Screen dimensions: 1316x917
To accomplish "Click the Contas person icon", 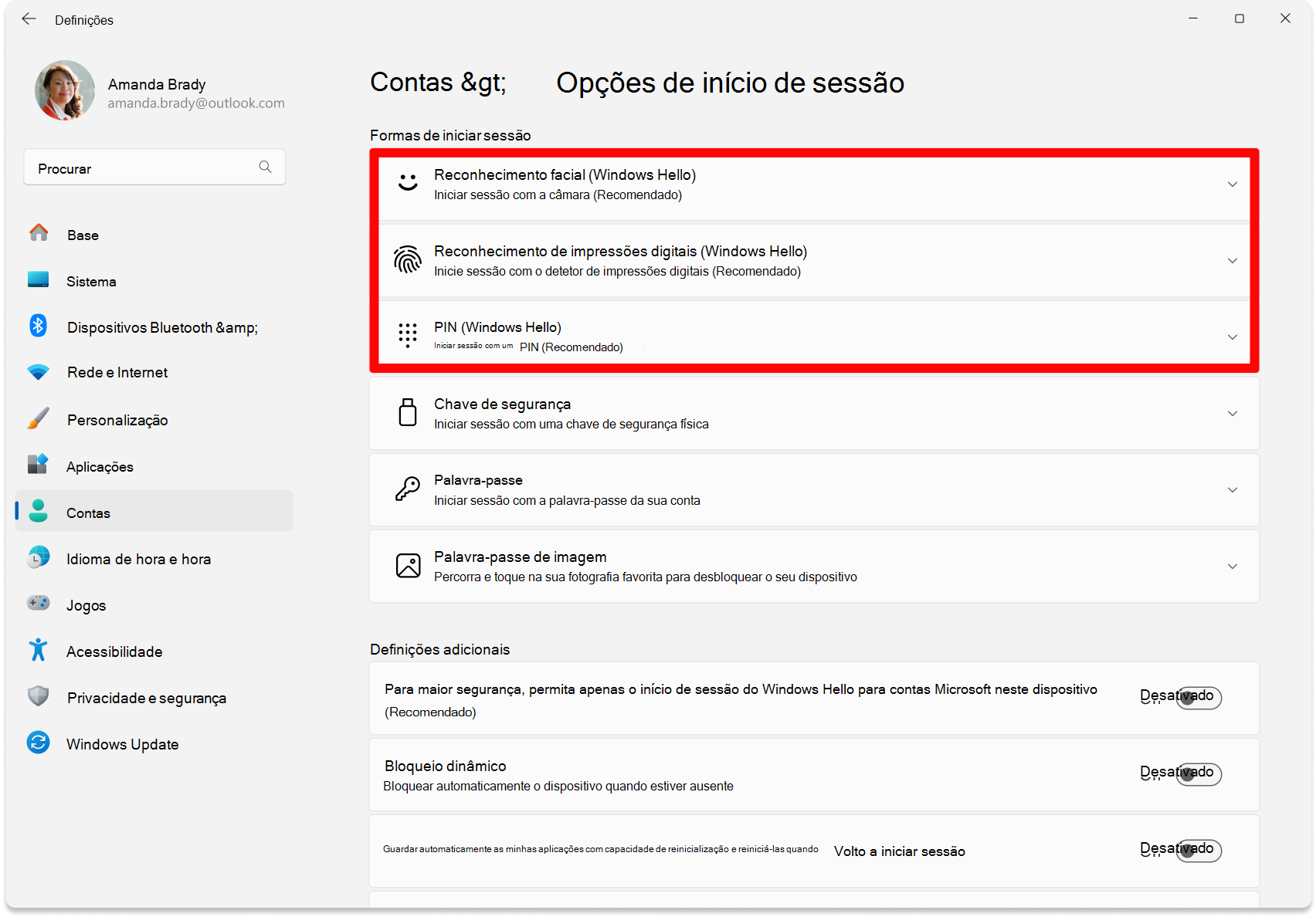I will tap(39, 510).
